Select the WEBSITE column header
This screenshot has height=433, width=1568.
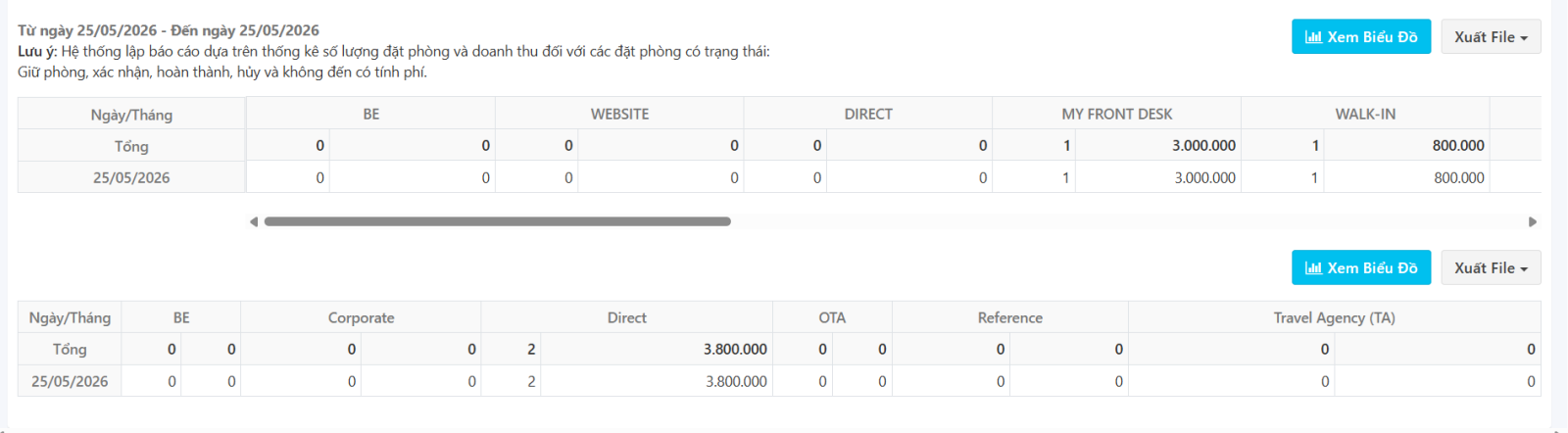coord(619,114)
